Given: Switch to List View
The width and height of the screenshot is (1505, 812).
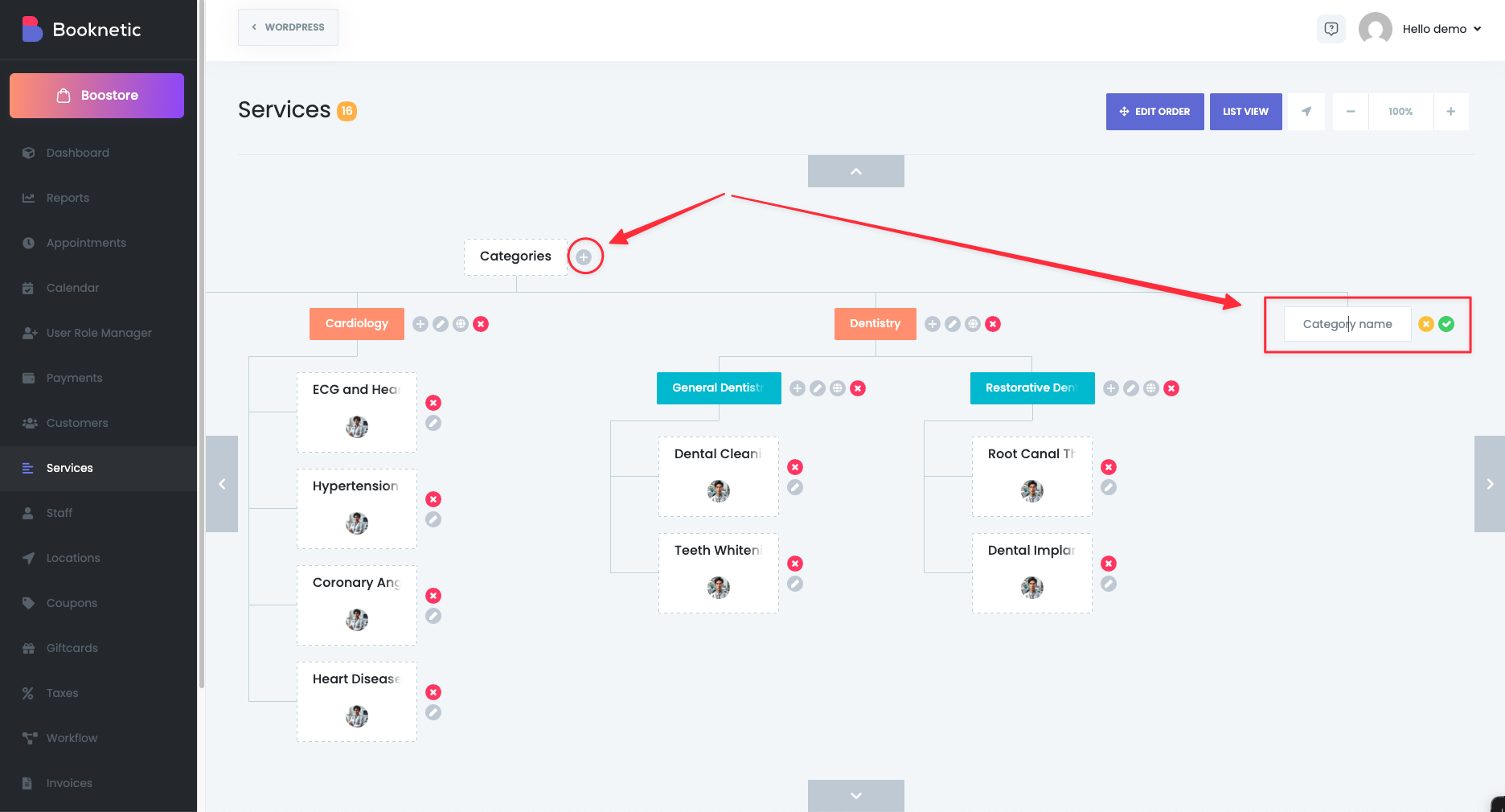Looking at the screenshot, I should pos(1245,112).
